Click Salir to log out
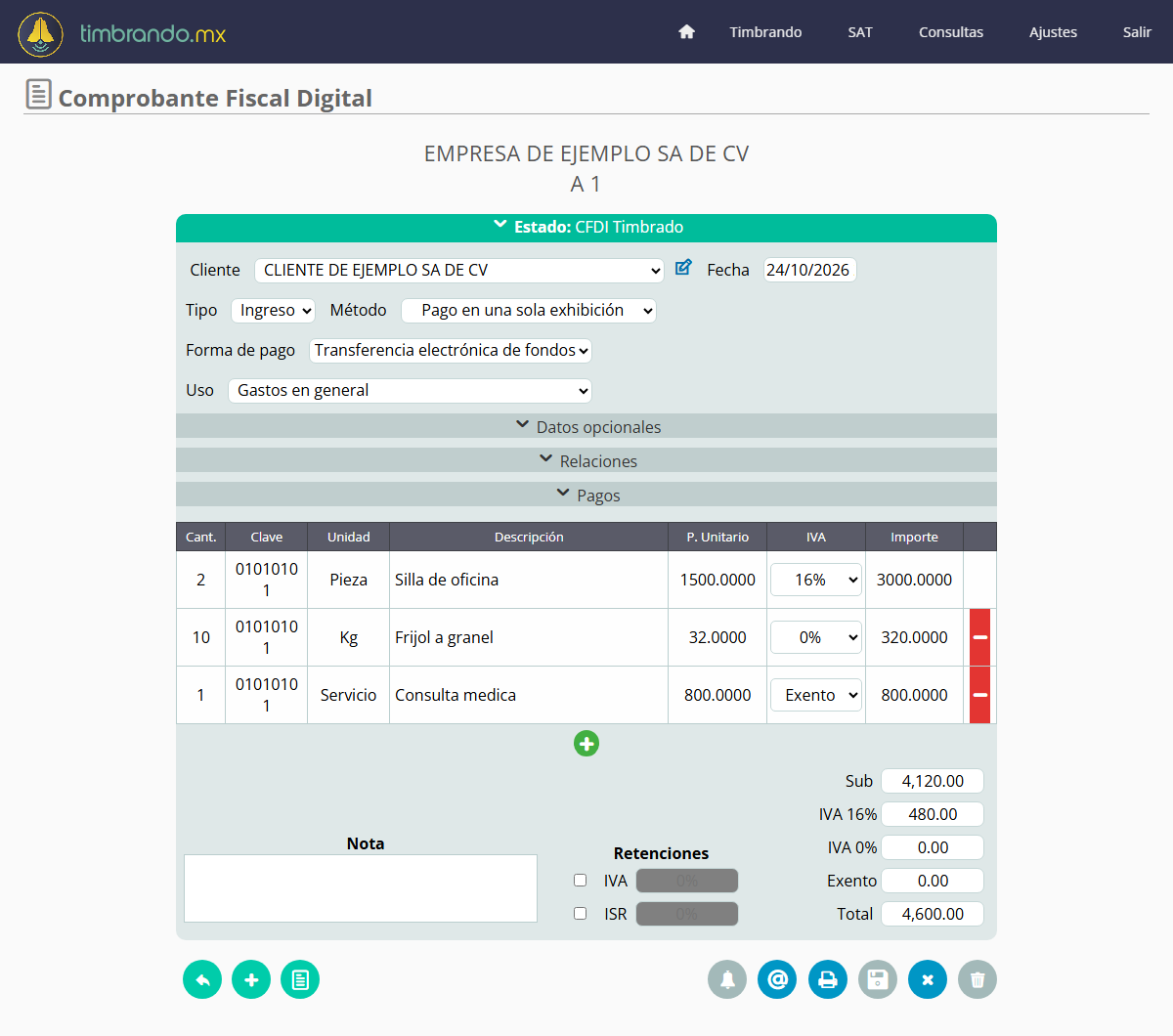 [1137, 32]
